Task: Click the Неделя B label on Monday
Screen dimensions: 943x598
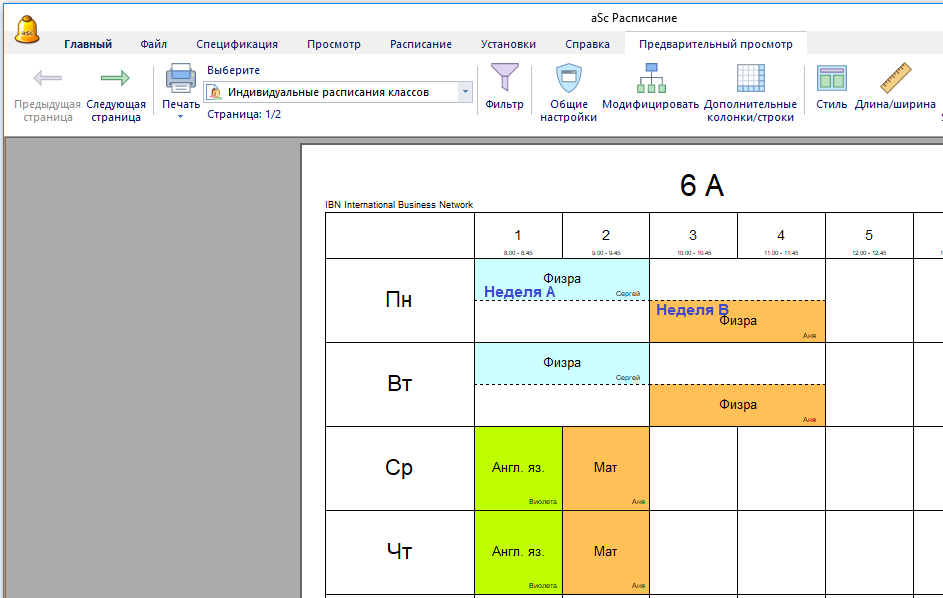Action: pyautogui.click(x=692, y=310)
